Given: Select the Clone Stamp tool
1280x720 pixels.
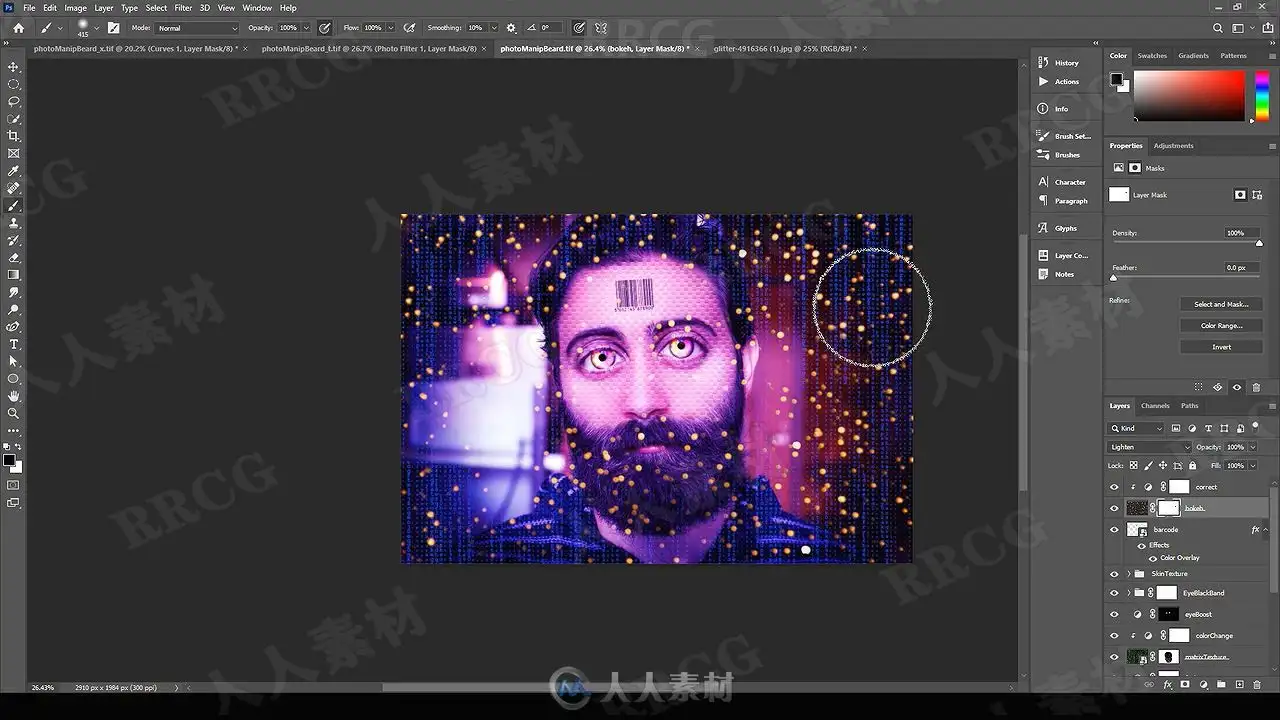Looking at the screenshot, I should coord(14,223).
